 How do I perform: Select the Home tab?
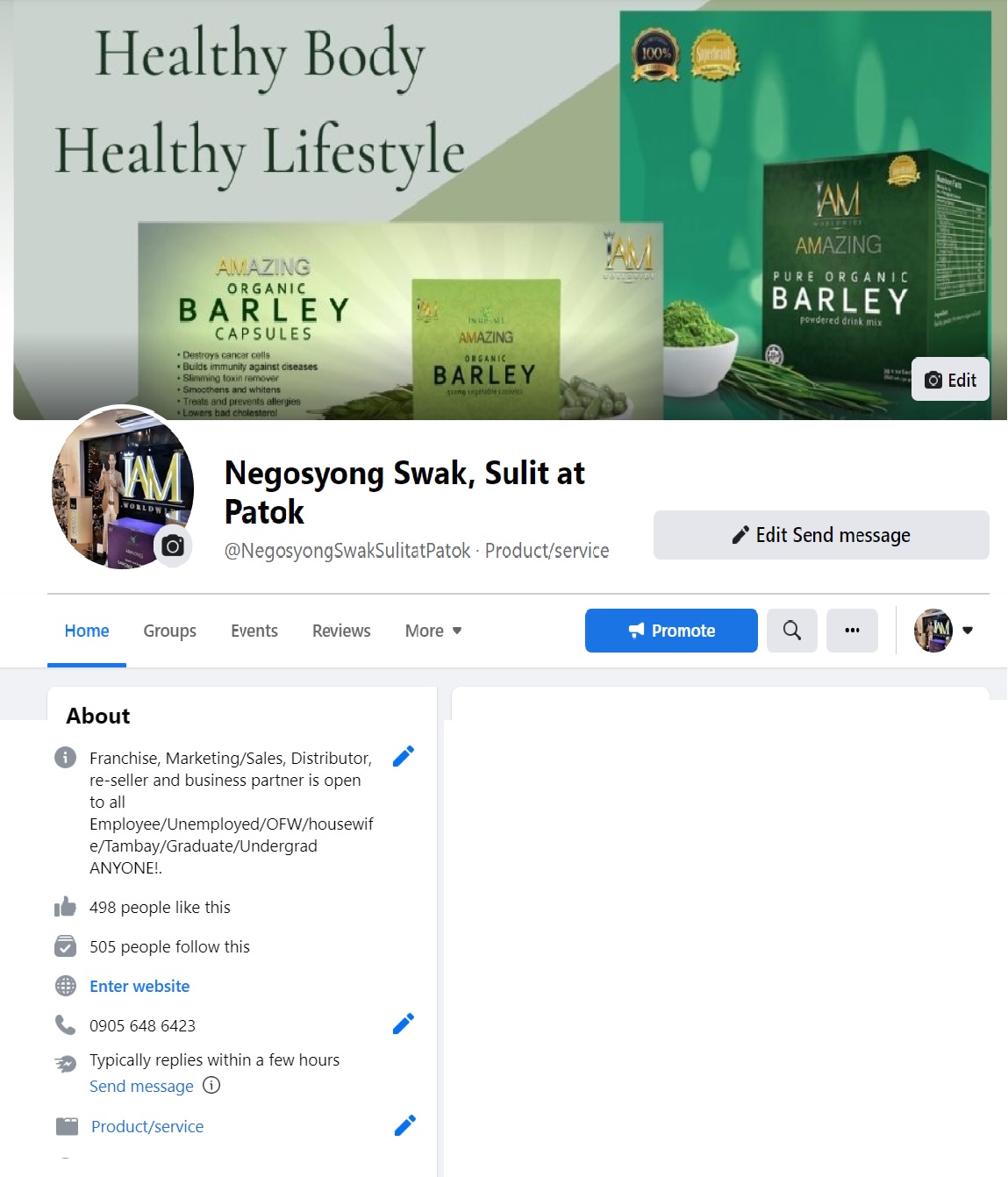pos(87,631)
